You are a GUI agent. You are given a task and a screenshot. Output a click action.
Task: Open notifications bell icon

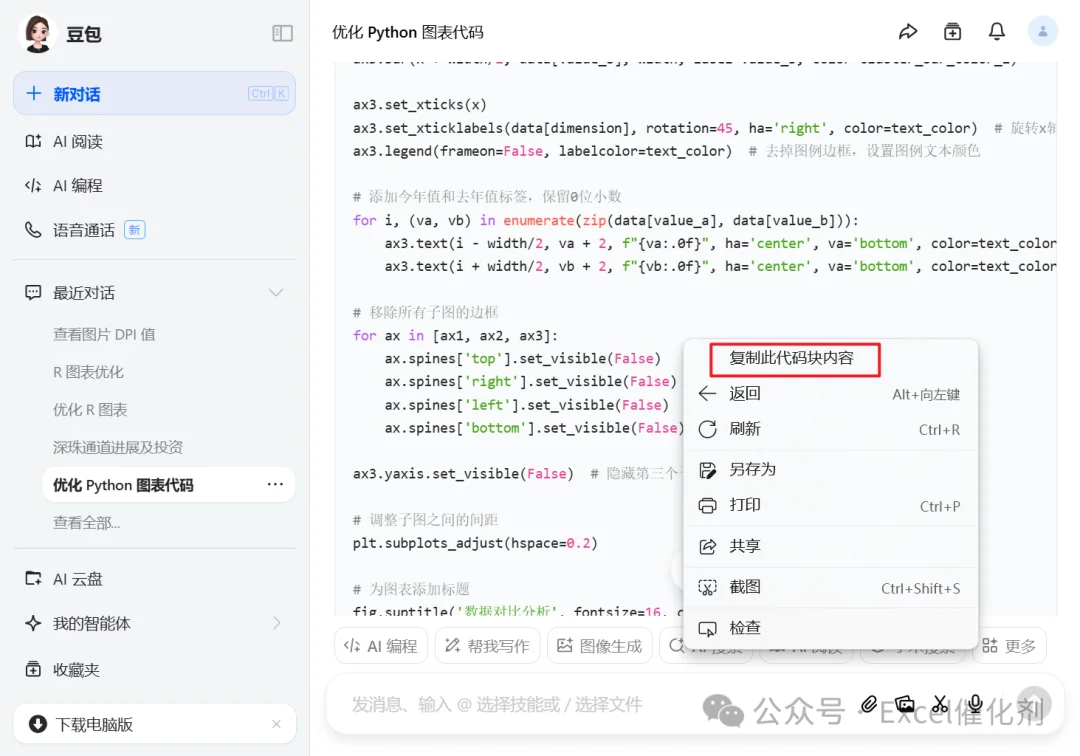point(997,32)
